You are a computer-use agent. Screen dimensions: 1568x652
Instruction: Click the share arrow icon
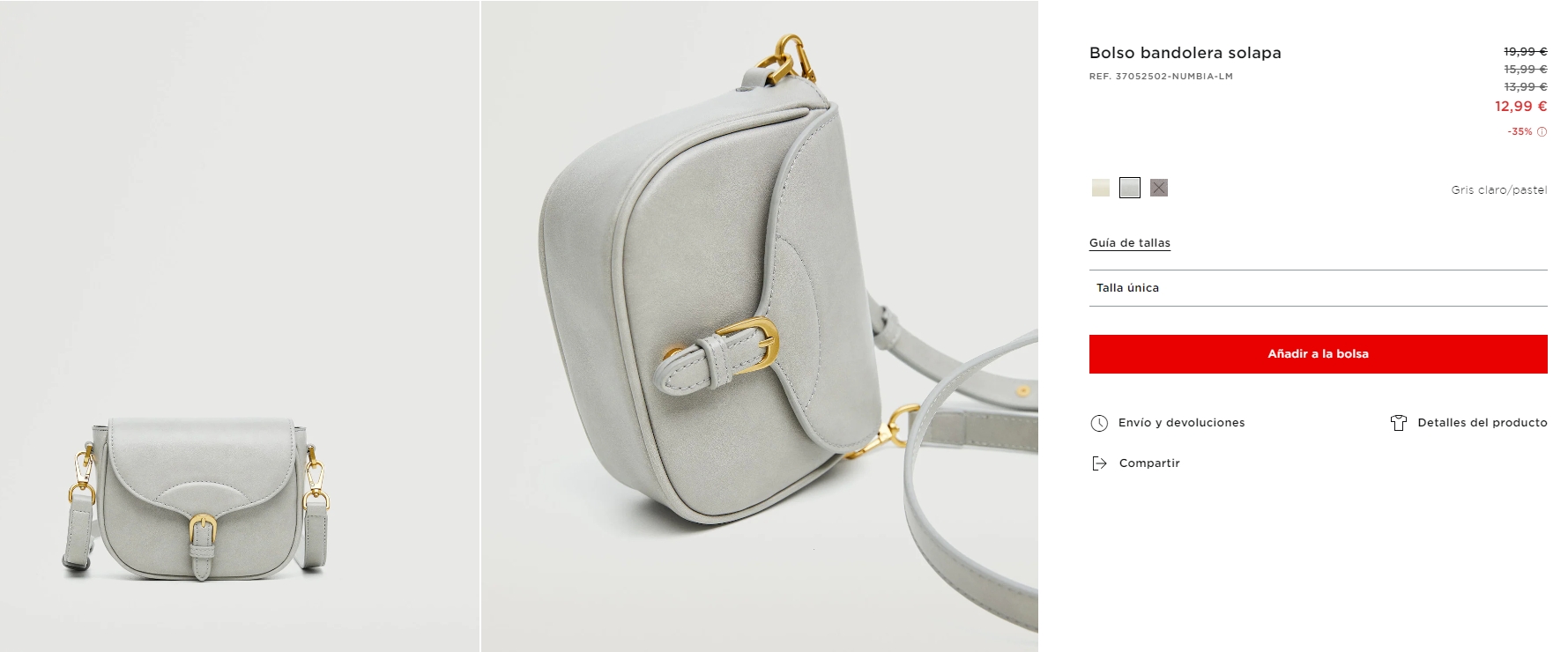[1099, 463]
